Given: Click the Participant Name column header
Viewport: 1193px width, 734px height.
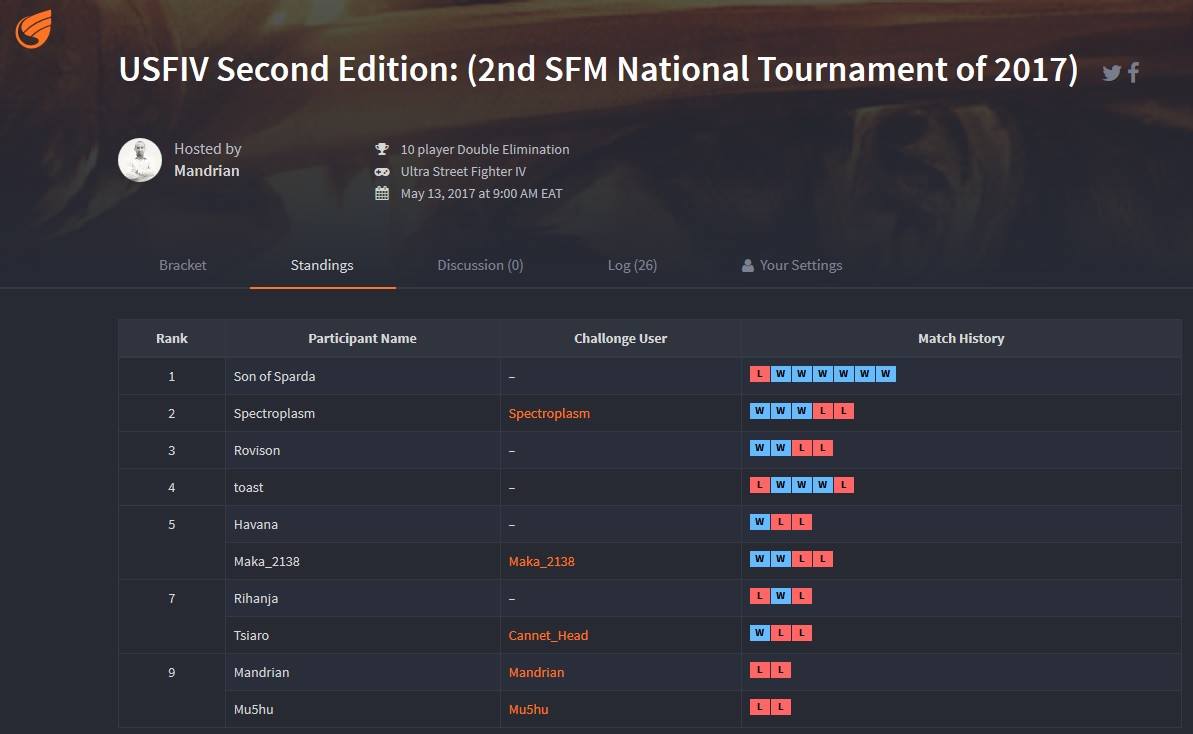Looking at the screenshot, I should (362, 338).
